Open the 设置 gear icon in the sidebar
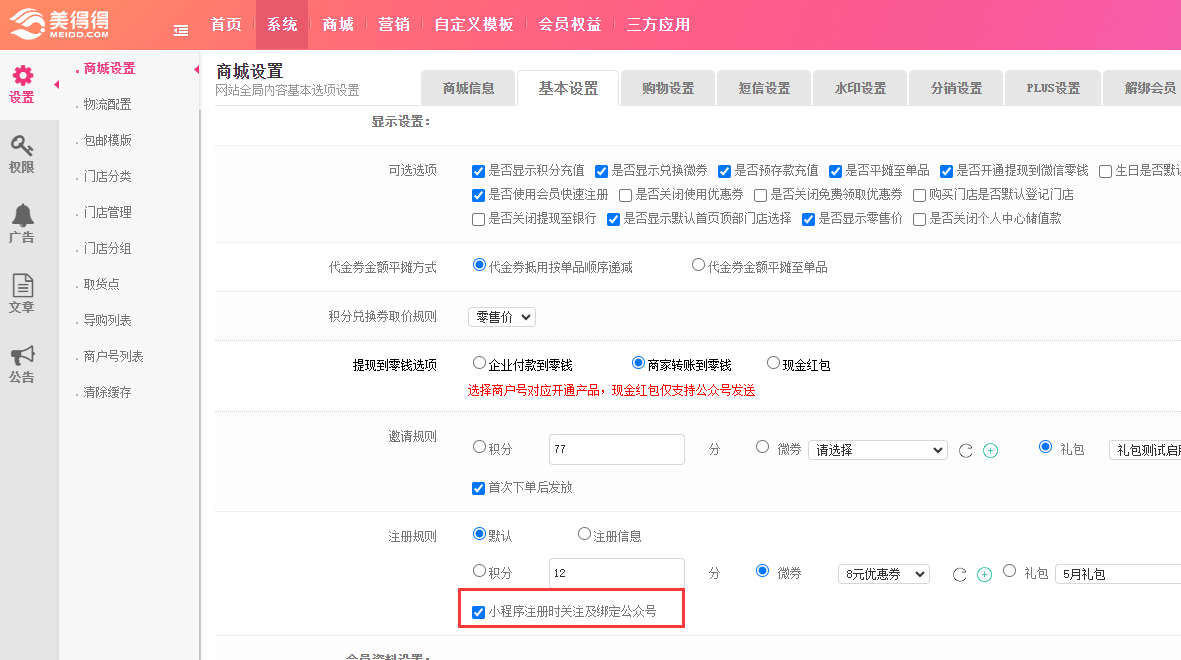The width and height of the screenshot is (1181, 660). [x=22, y=76]
